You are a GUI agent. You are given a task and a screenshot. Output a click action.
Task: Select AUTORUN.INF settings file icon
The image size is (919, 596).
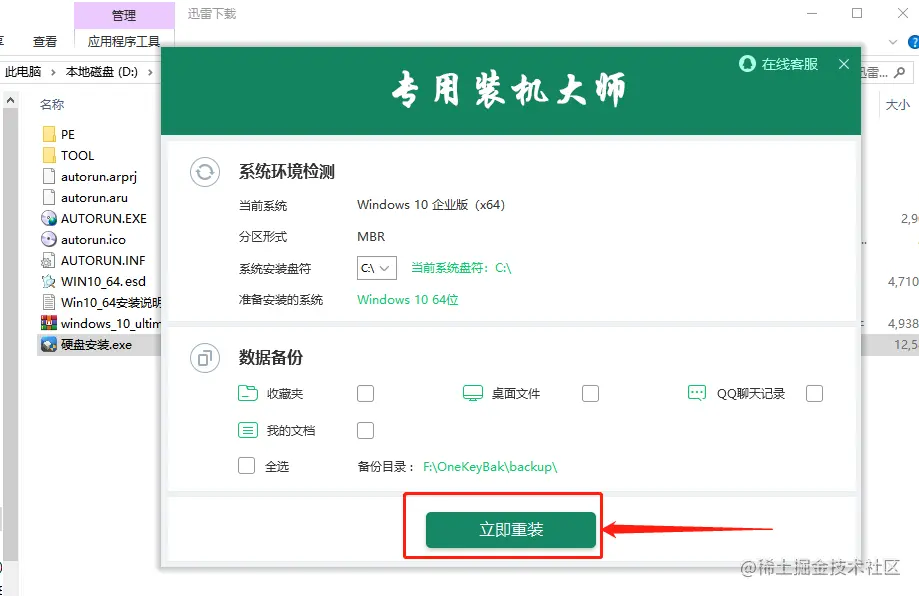(49, 260)
